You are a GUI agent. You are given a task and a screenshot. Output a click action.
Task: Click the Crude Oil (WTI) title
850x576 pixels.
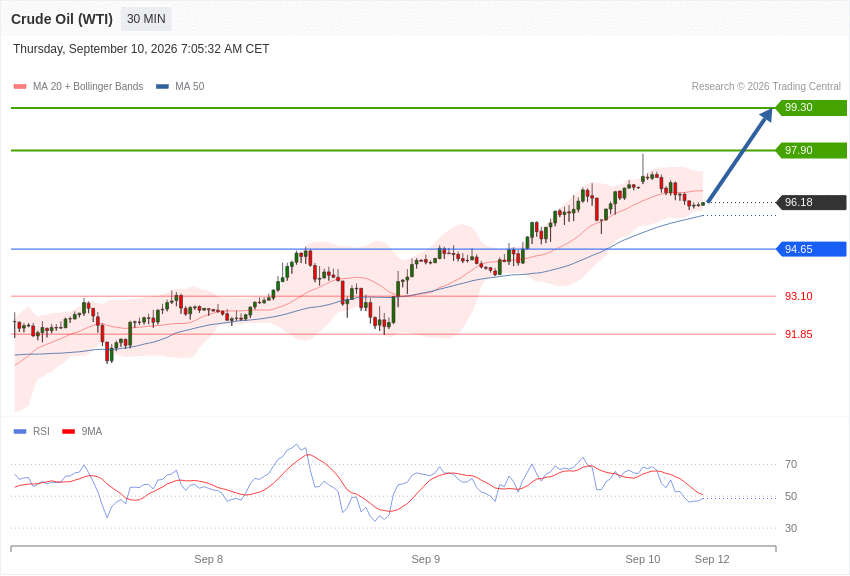62,19
